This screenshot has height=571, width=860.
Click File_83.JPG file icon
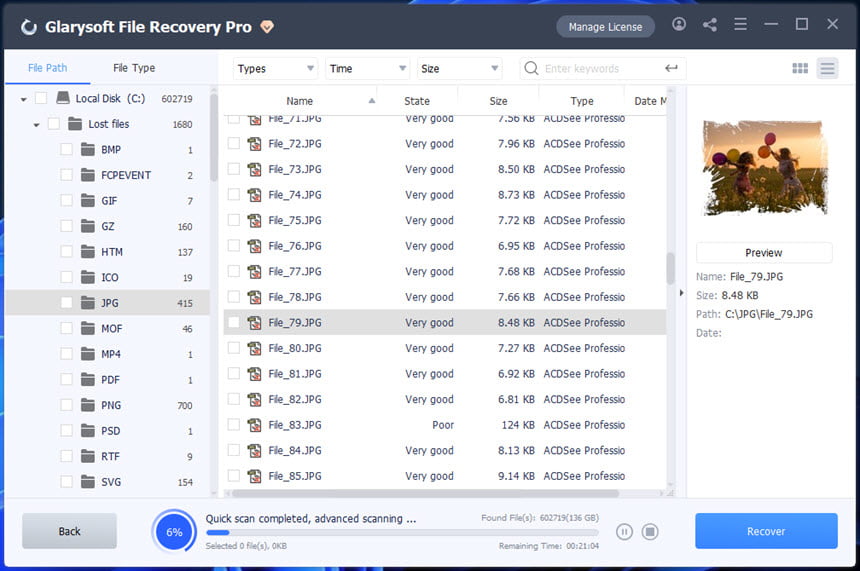254,425
